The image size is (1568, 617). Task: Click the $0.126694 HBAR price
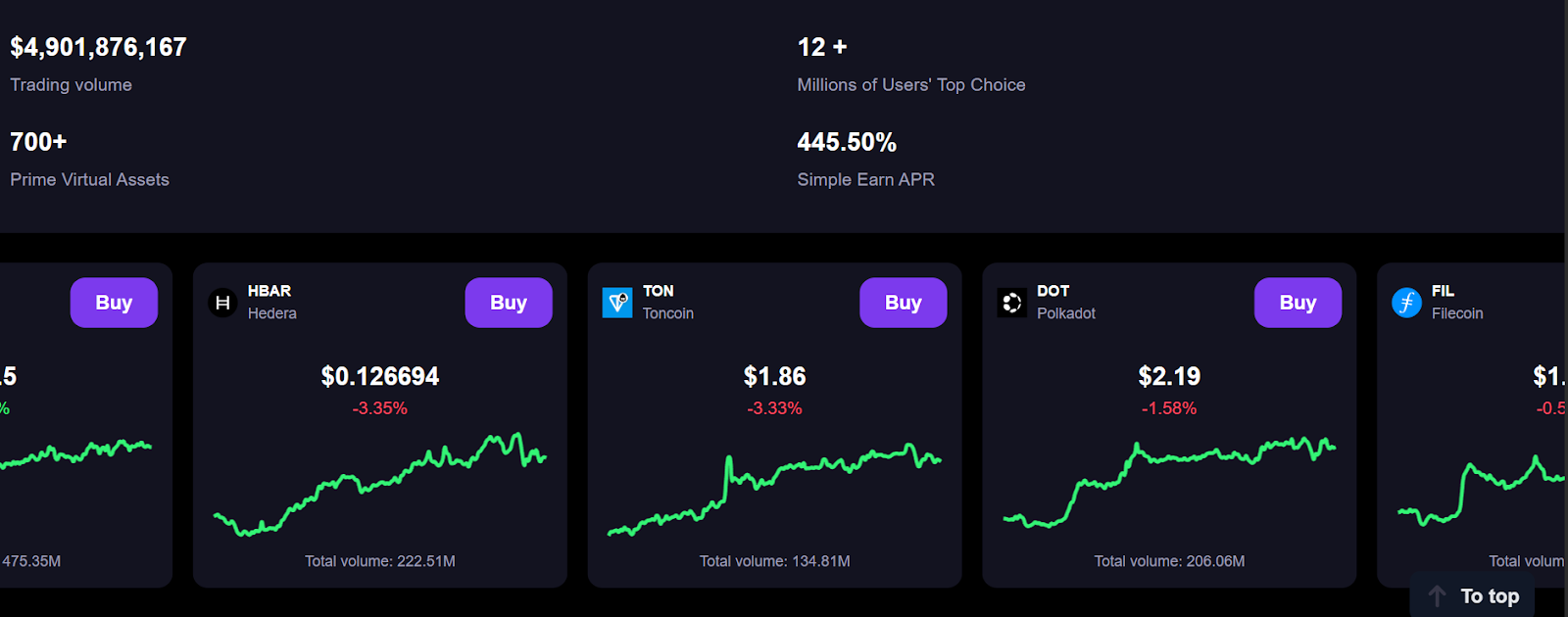point(380,376)
